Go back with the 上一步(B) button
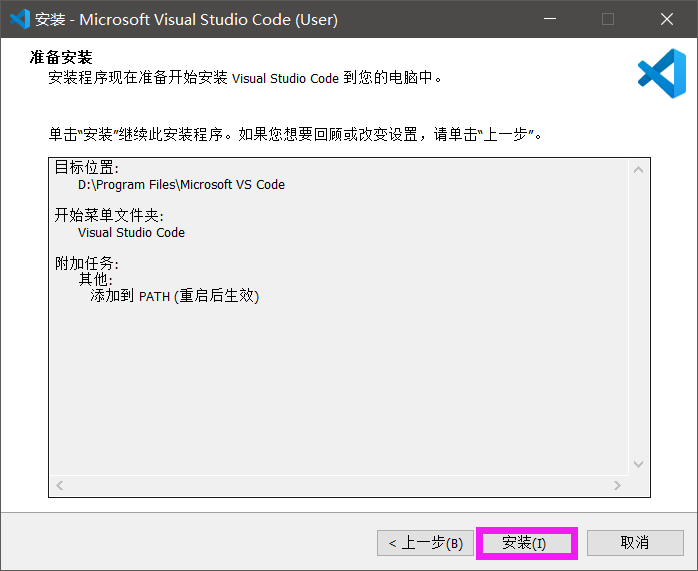 [425, 543]
